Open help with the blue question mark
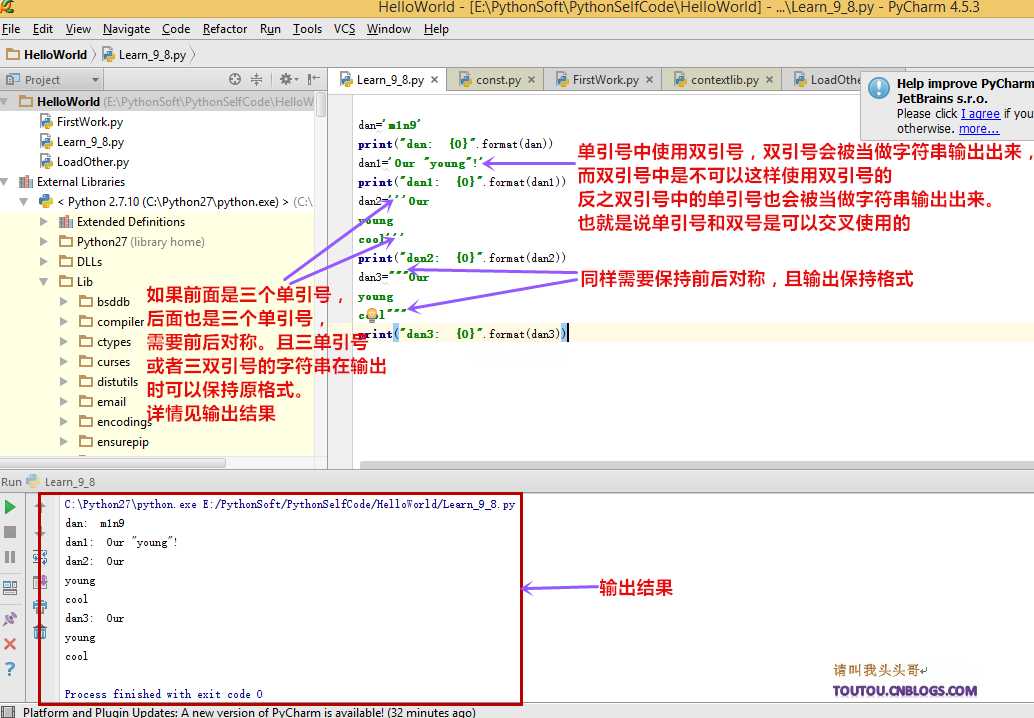Image resolution: width=1034 pixels, height=718 pixels. pos(10,669)
